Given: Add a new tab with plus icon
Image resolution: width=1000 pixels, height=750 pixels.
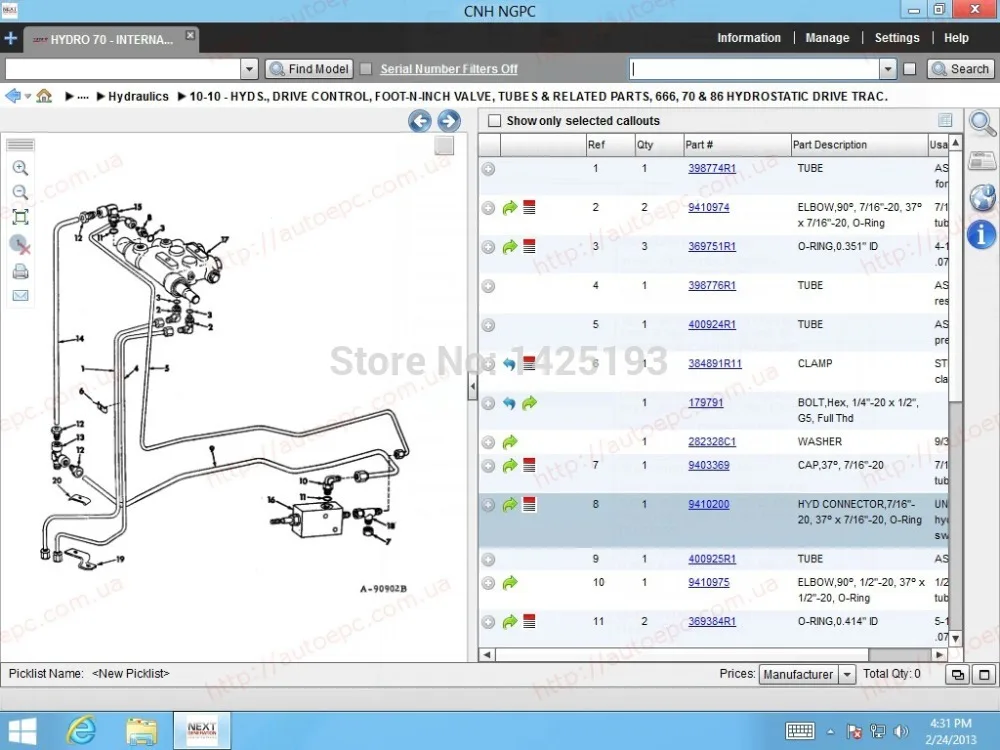Looking at the screenshot, I should pyautogui.click(x=10, y=38).
